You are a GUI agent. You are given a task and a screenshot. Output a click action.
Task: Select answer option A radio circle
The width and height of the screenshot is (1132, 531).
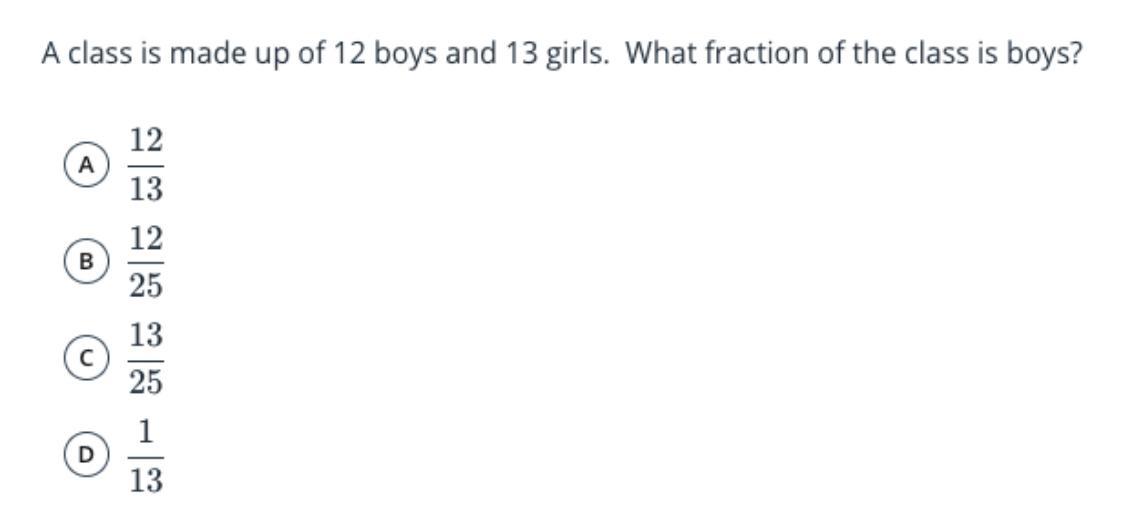(85, 165)
